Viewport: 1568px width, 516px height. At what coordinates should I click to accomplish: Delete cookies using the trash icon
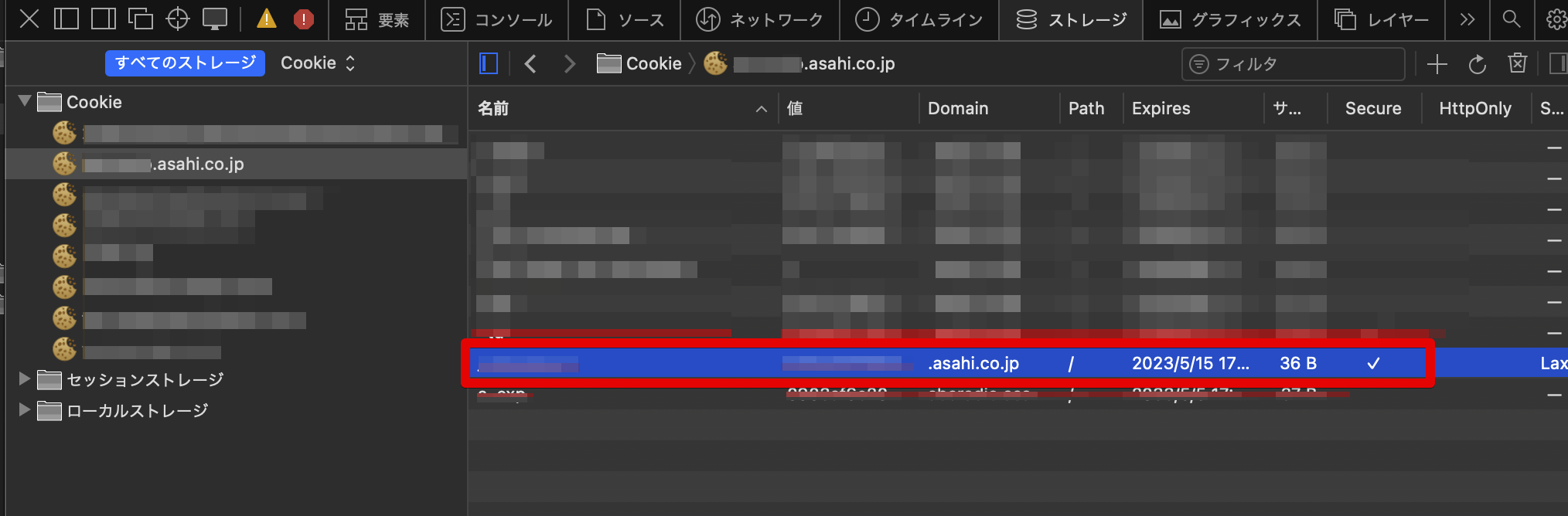click(x=1517, y=64)
